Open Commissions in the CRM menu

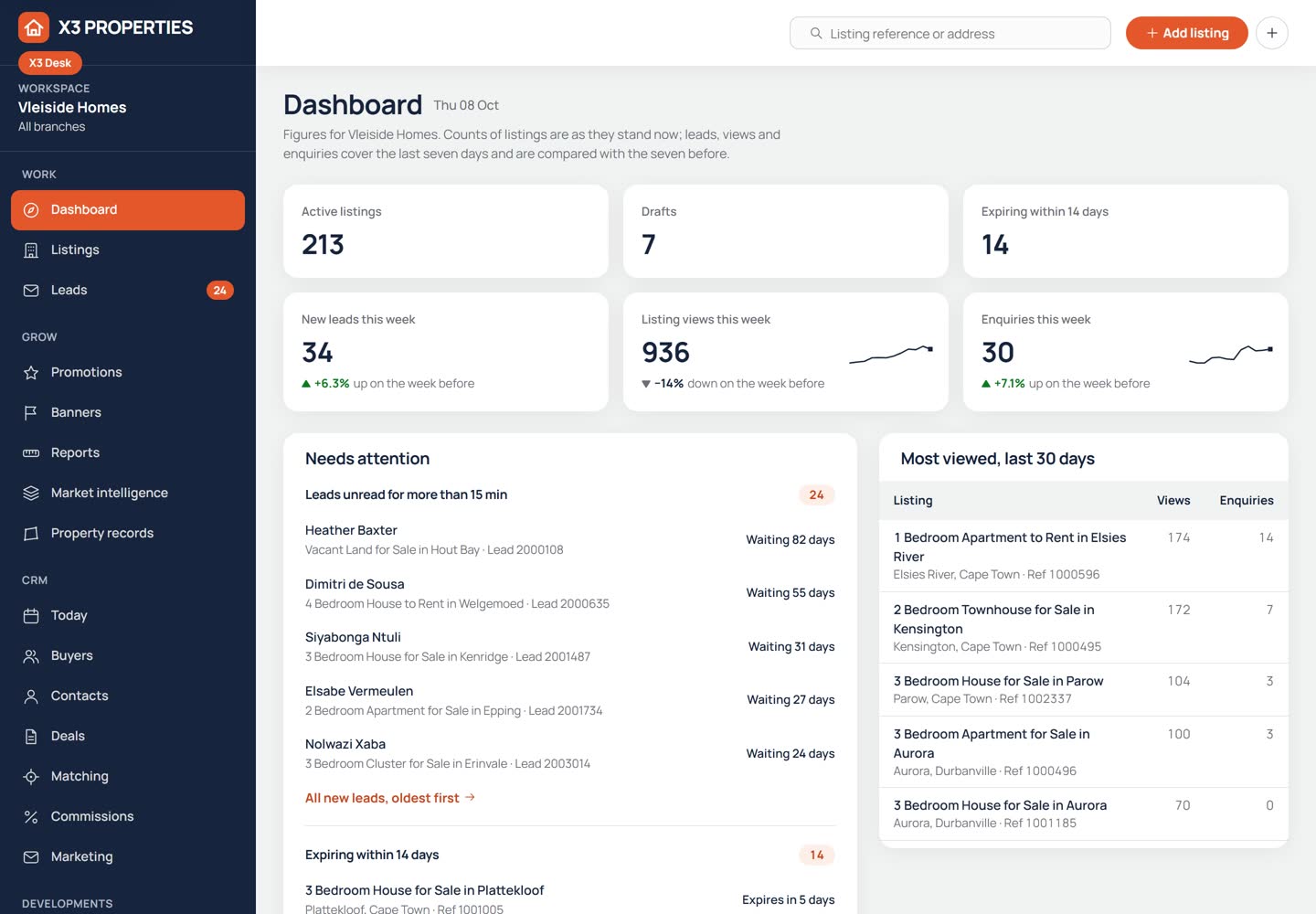(128, 817)
